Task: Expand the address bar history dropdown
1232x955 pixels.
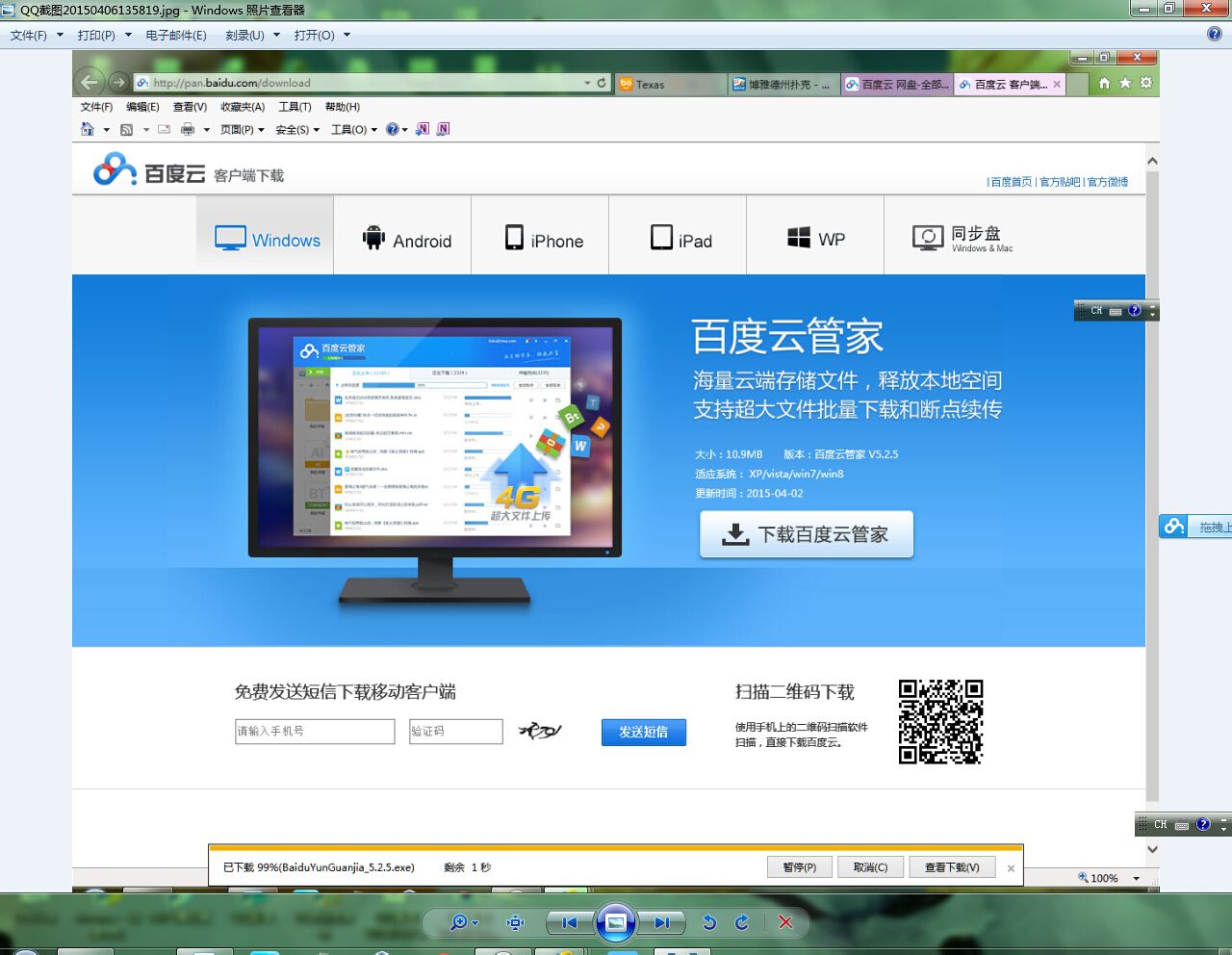Action: pyautogui.click(x=587, y=83)
